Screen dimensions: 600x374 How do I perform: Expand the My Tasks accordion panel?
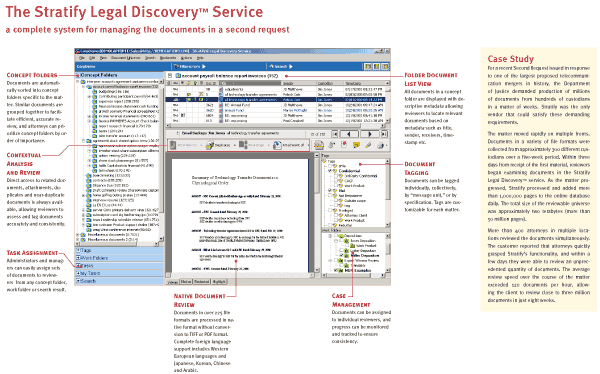[119, 273]
